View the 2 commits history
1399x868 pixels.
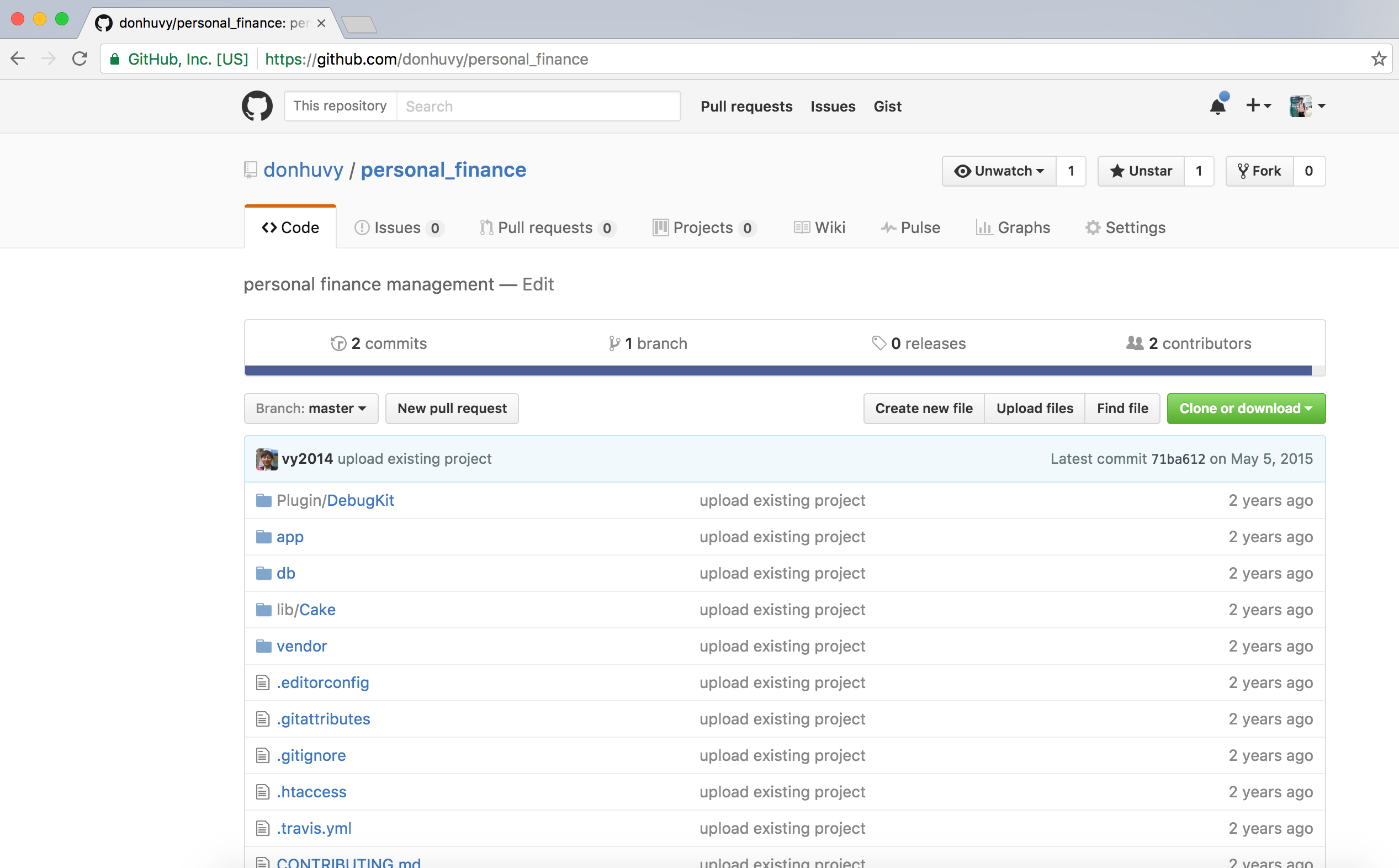379,343
